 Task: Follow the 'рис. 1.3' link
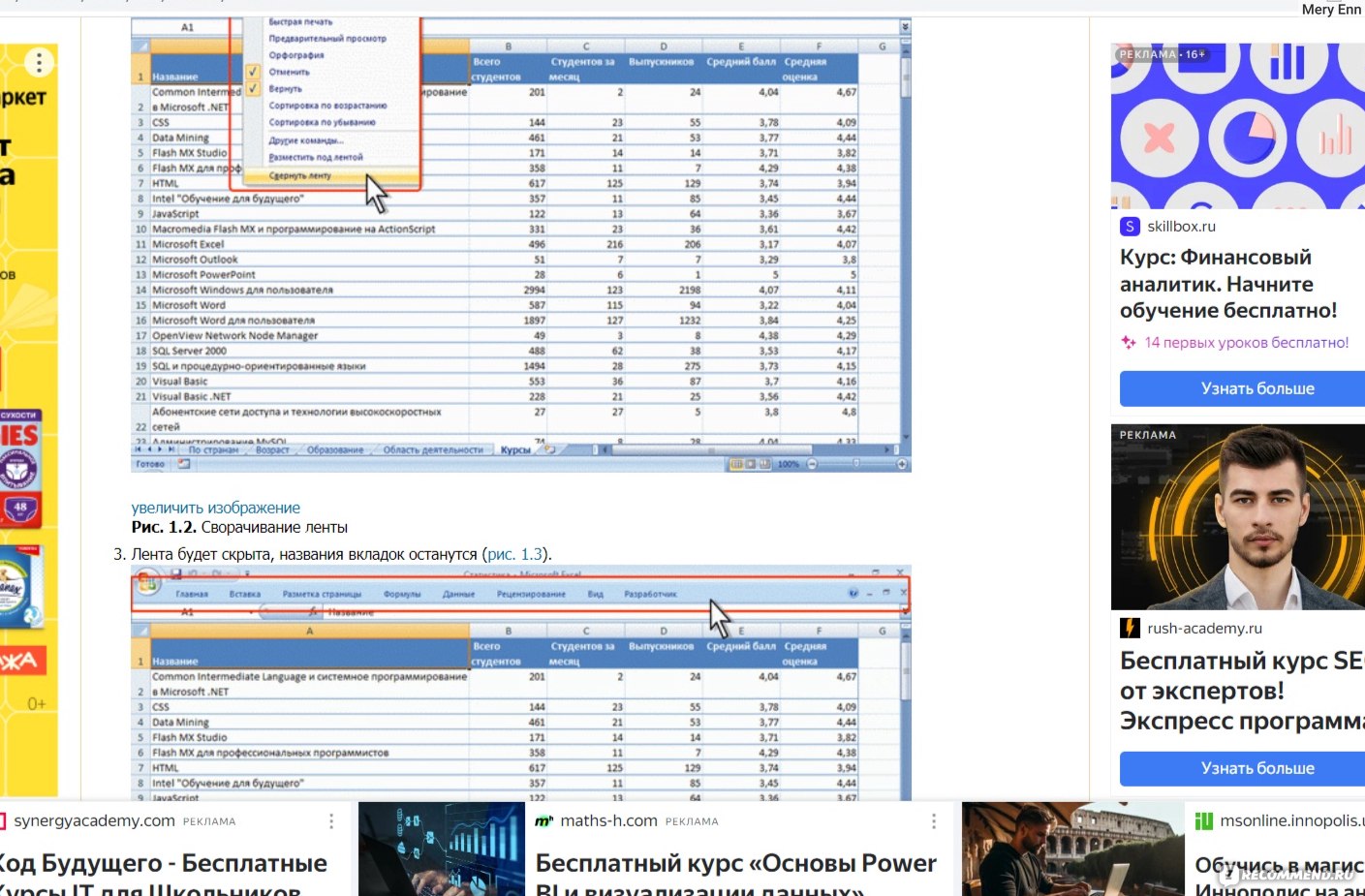[515, 554]
